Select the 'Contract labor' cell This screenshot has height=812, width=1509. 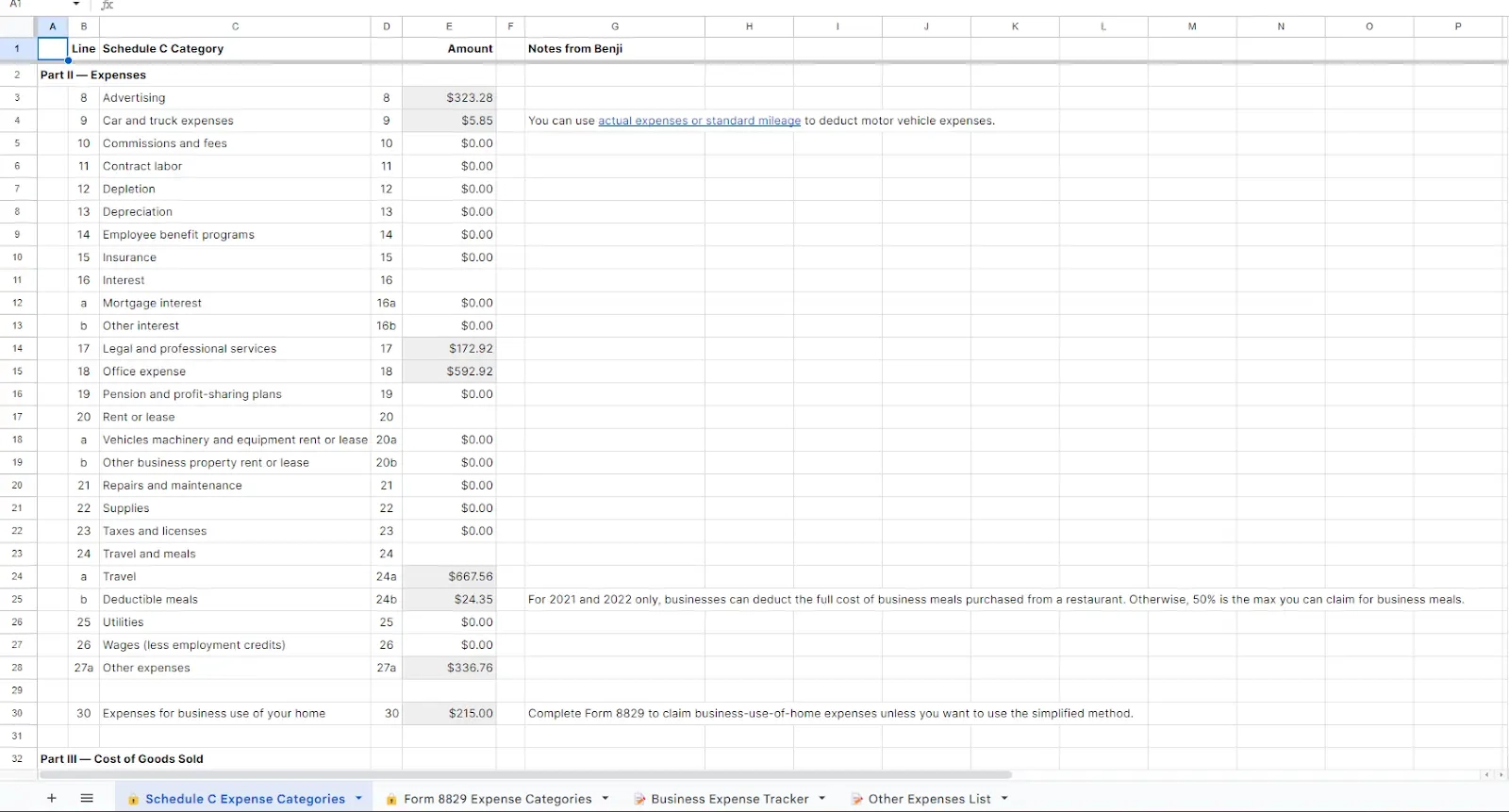[x=235, y=166]
